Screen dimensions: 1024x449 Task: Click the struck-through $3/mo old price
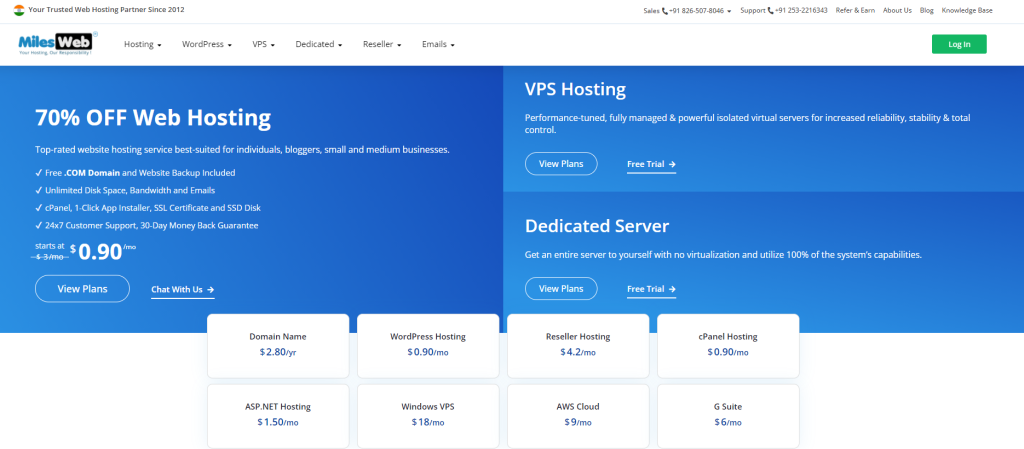[50, 257]
